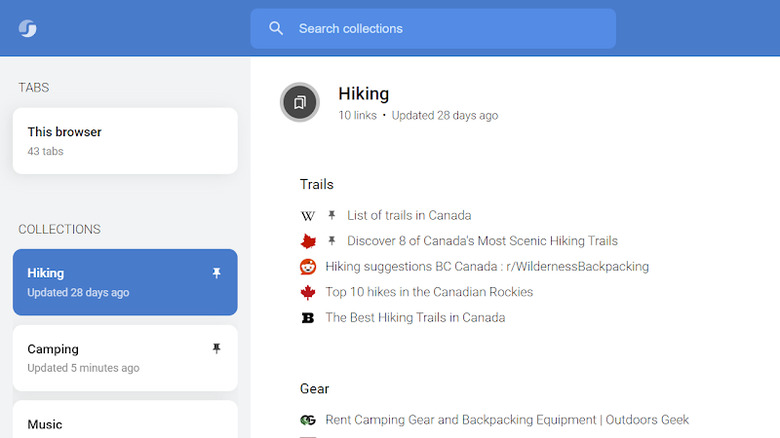Viewport: 780px width, 438px height.
Task: Click the Outdoors Geek favicon
Action: tap(308, 420)
